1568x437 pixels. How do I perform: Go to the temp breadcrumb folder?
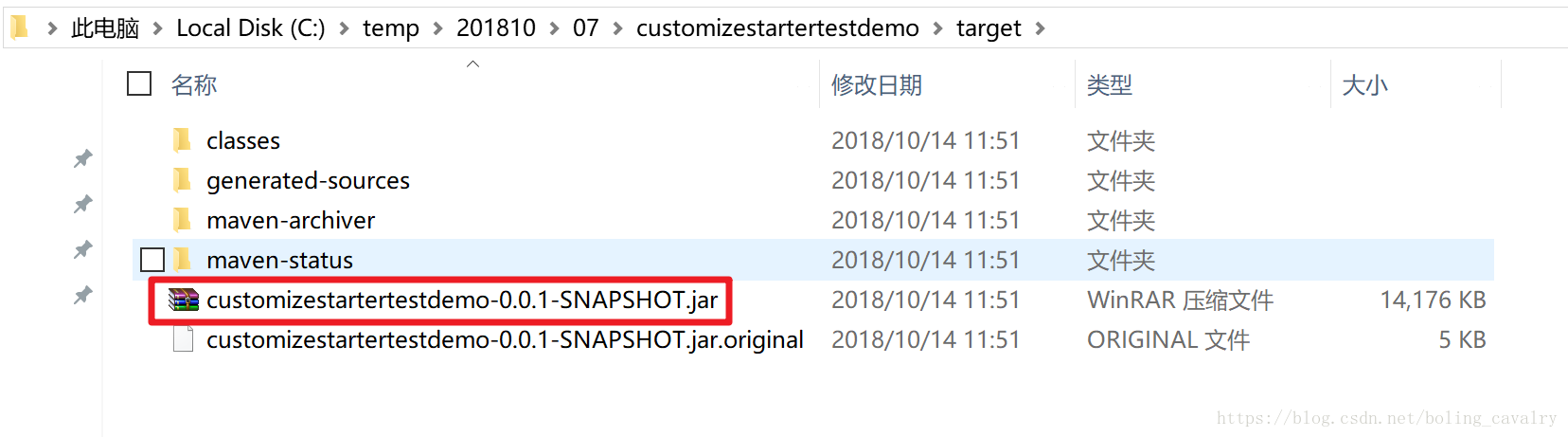[391, 28]
